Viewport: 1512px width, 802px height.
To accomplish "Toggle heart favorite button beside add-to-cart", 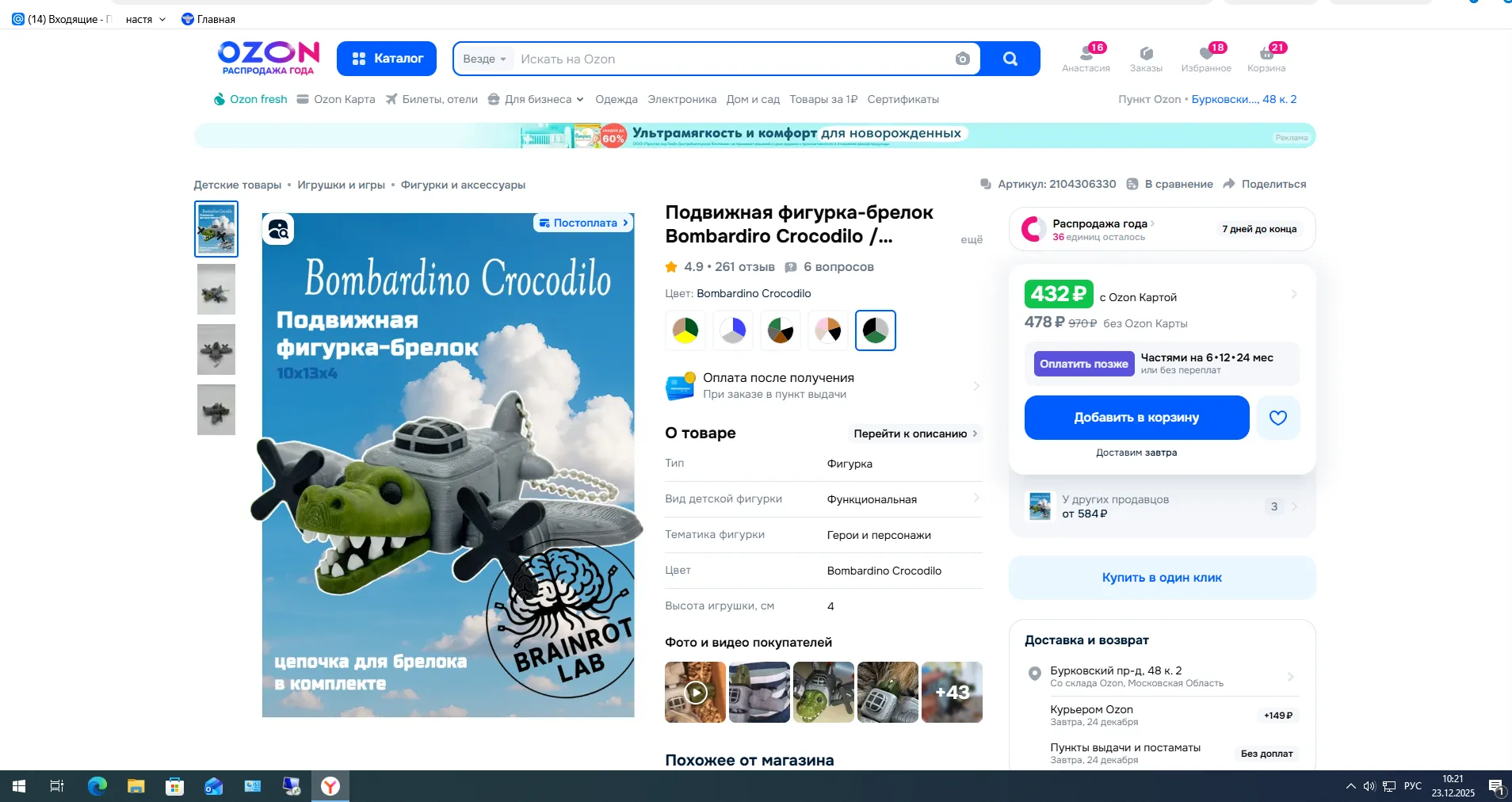I will (1277, 418).
